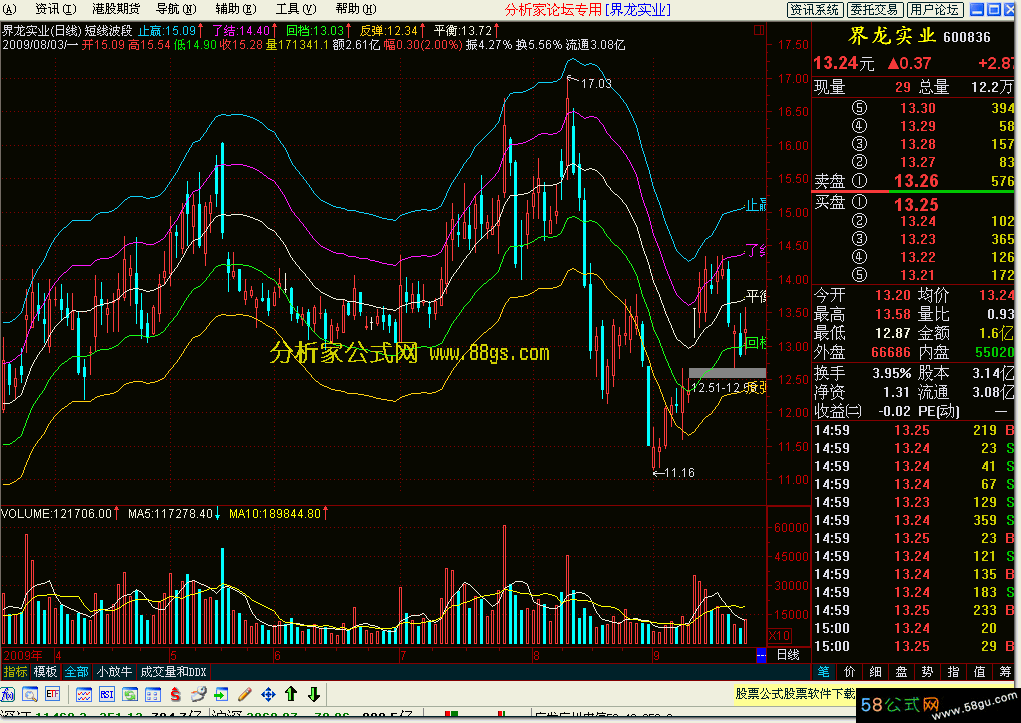Click the 界龙实业 stock name header
Viewport: 1021px width, 723px height.
pos(892,36)
